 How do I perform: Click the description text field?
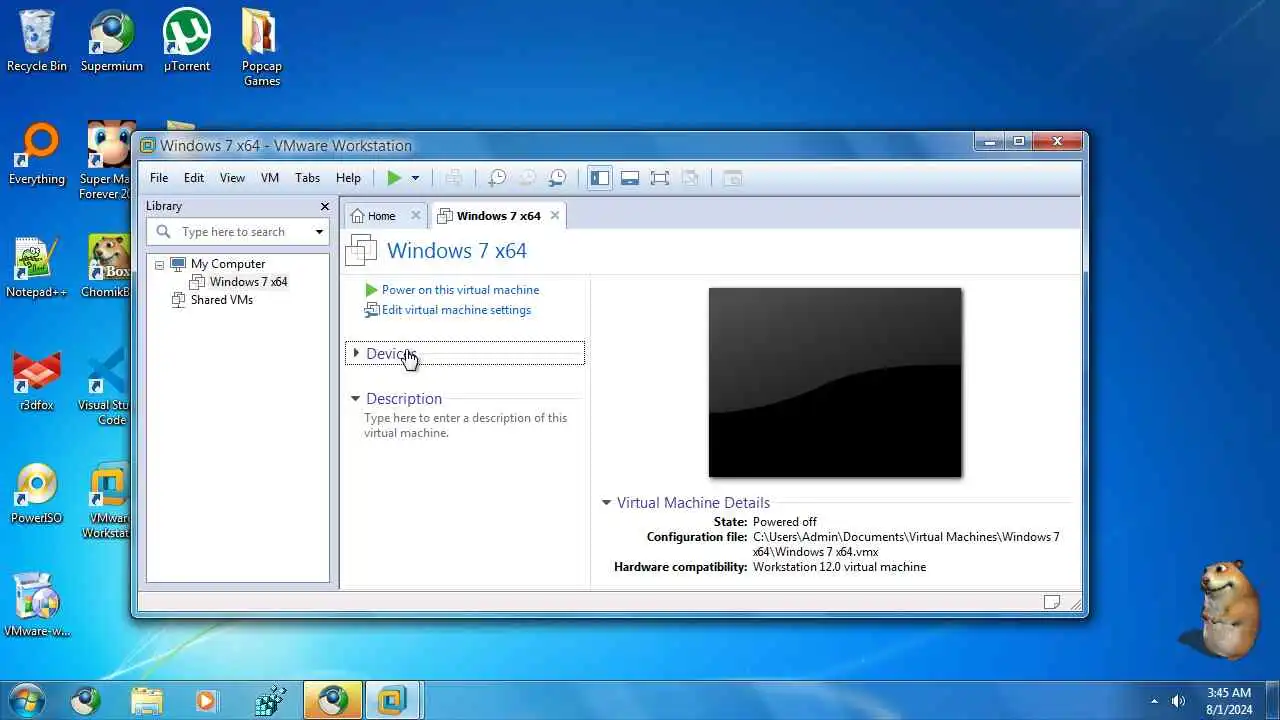466,426
